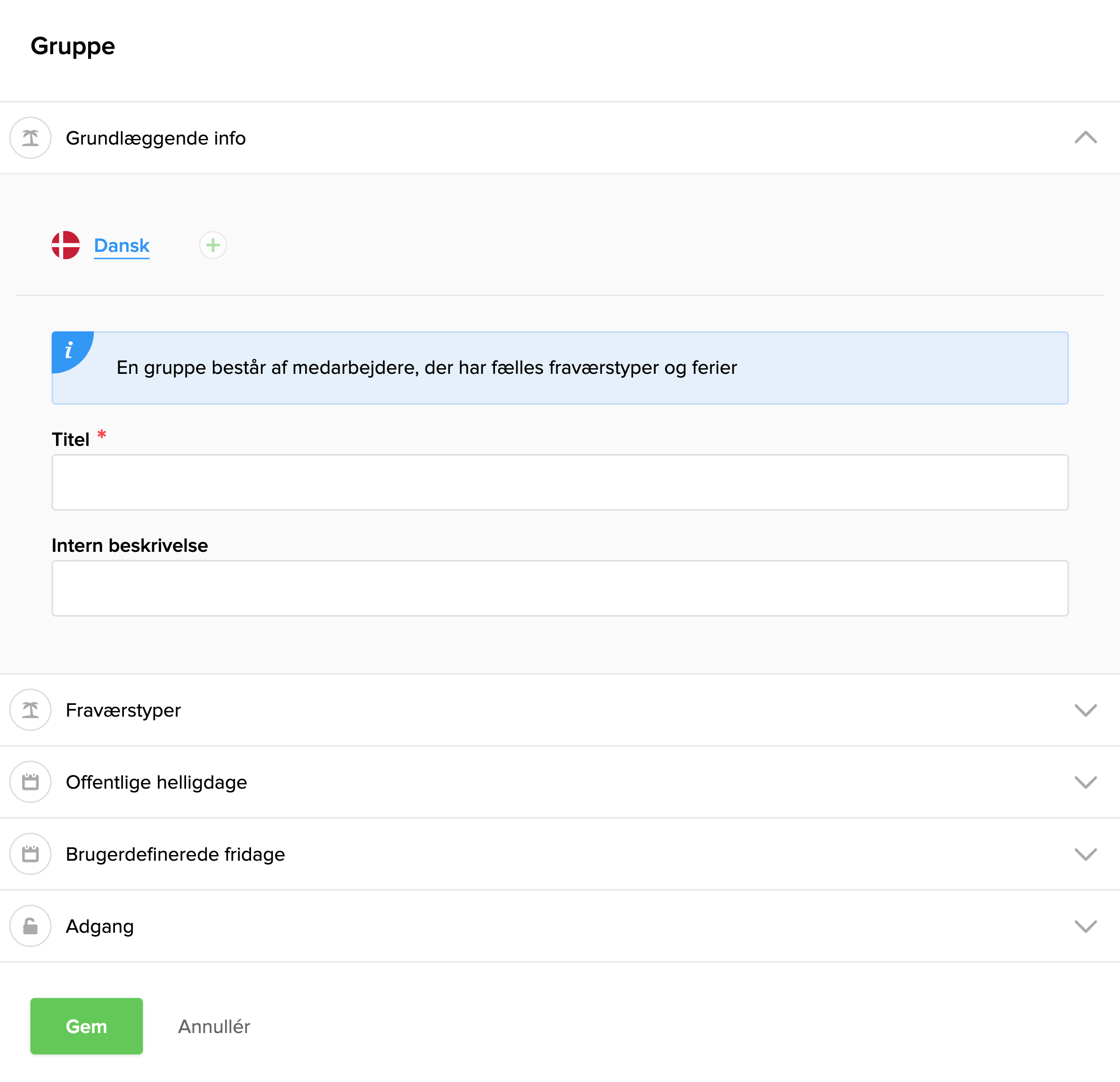Viewport: 1120px width, 1082px height.
Task: Click the palm tree icon beside Grundlæggende info
Action: pos(30,137)
